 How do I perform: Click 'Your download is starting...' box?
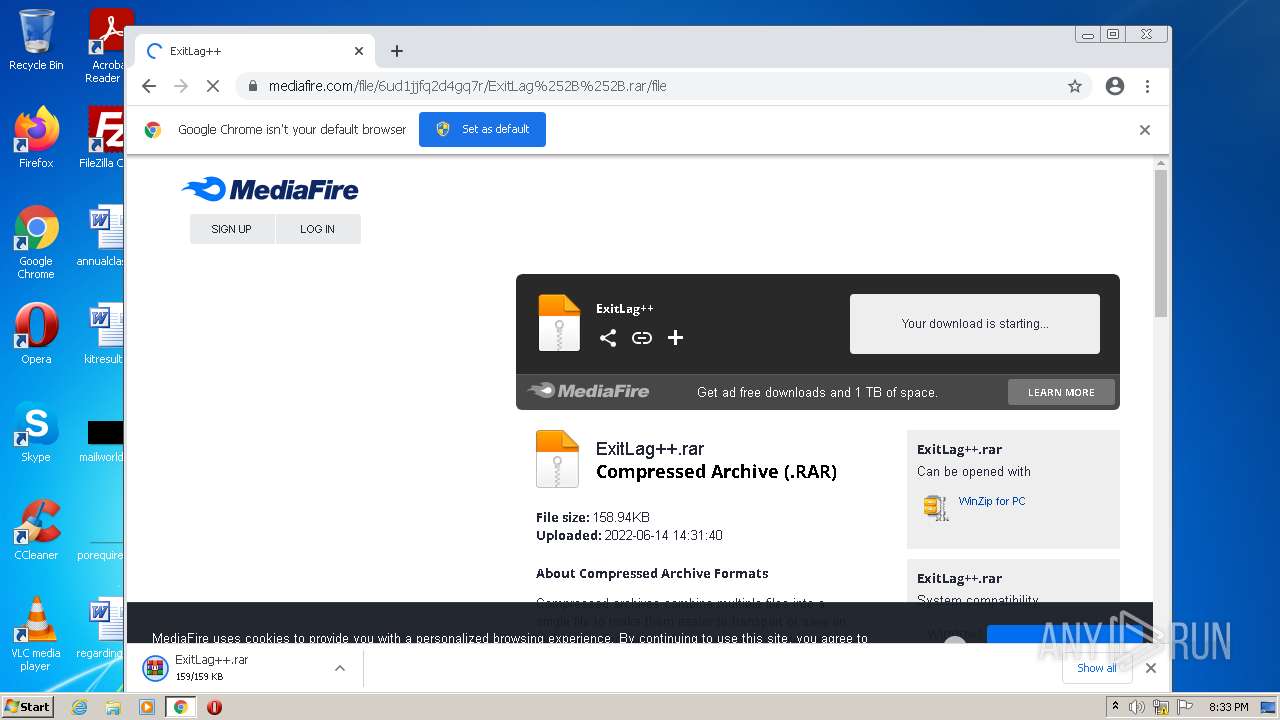pos(975,324)
